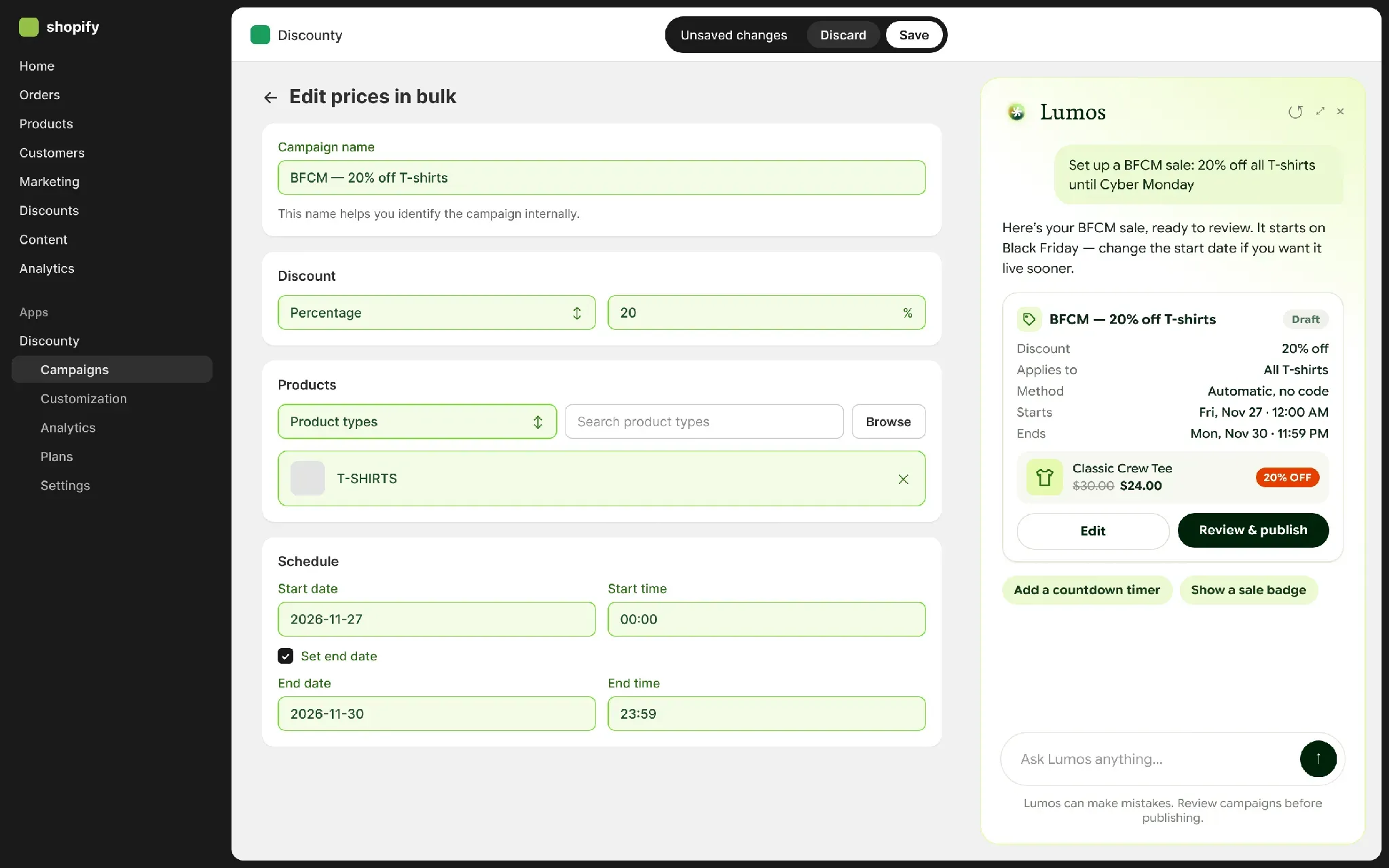Screen dimensions: 1389x868
Task: Click the Lumos logo icon
Action: (x=1016, y=112)
